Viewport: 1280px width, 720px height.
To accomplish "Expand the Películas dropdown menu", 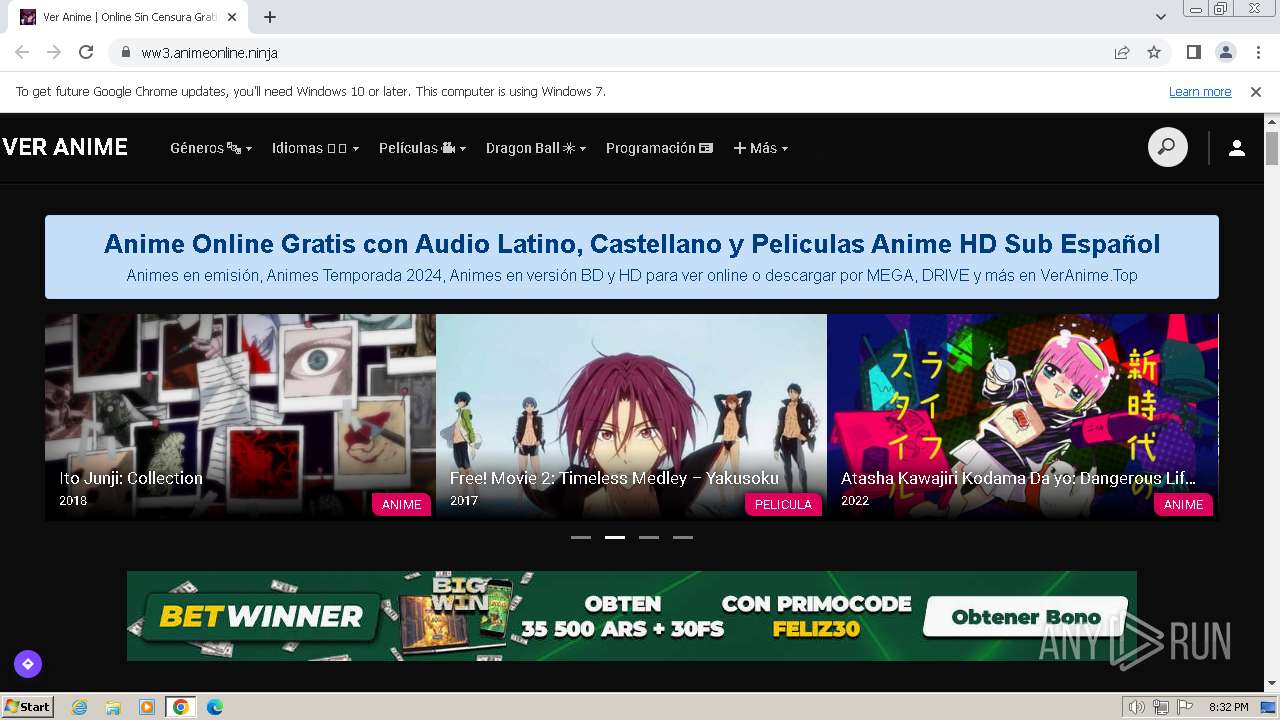I will coord(422,148).
